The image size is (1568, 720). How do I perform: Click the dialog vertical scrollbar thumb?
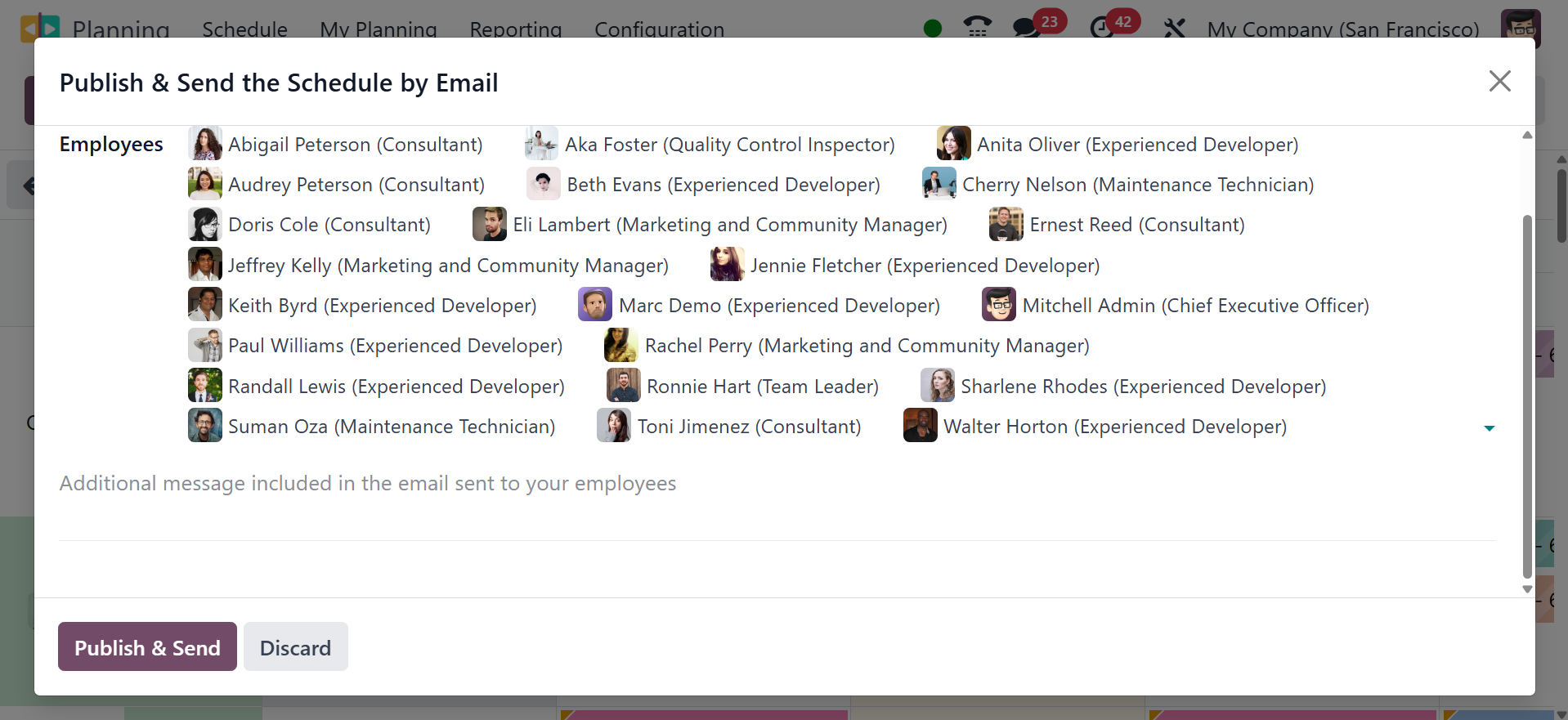pos(1526,392)
